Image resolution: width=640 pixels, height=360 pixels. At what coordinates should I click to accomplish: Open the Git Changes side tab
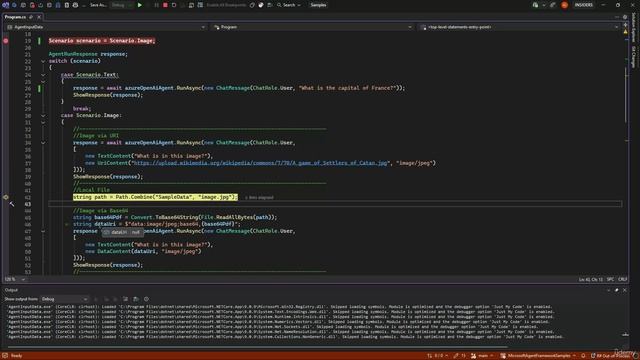(633, 57)
